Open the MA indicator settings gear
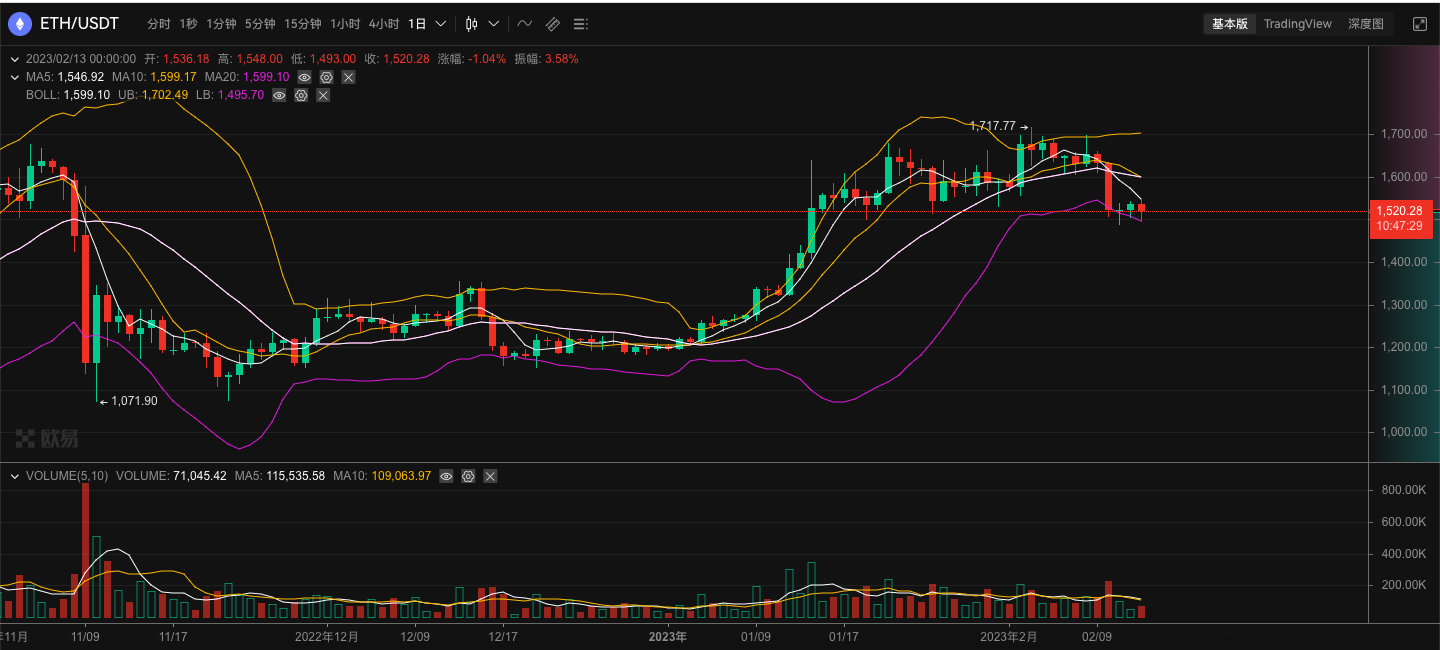The height and width of the screenshot is (650, 1440). pos(326,76)
